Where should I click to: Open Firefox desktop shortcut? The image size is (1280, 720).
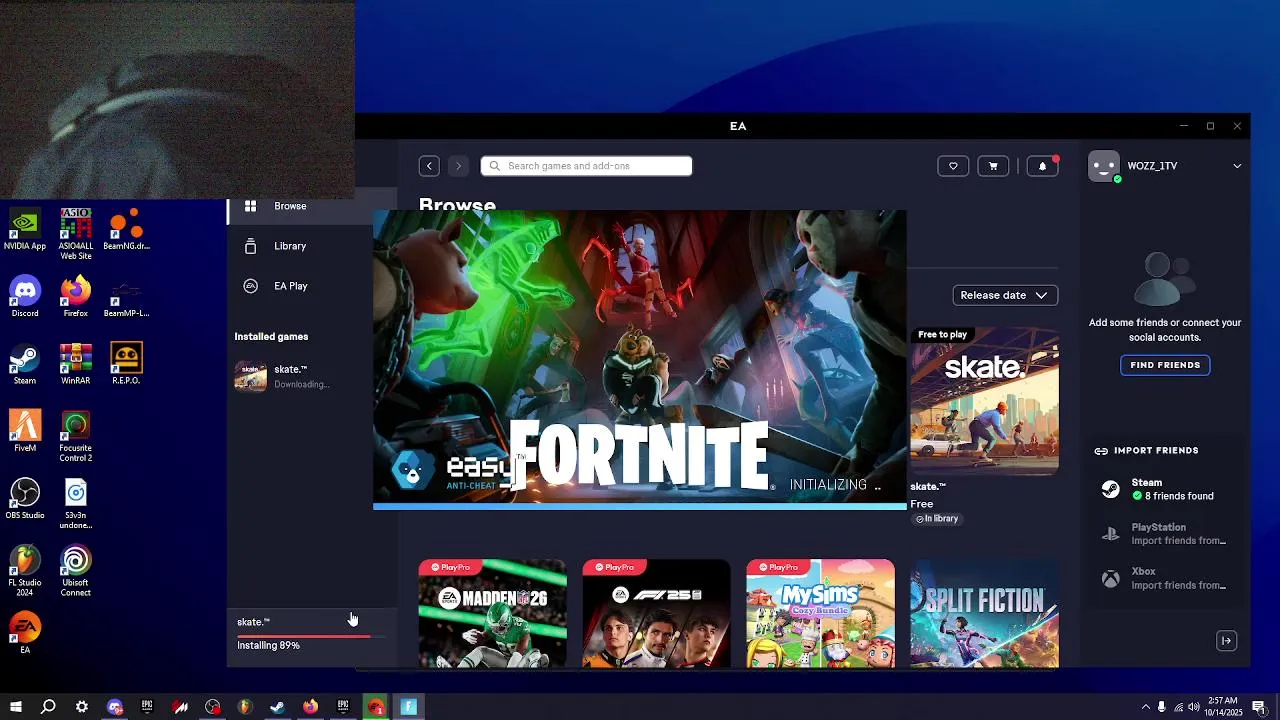point(75,297)
